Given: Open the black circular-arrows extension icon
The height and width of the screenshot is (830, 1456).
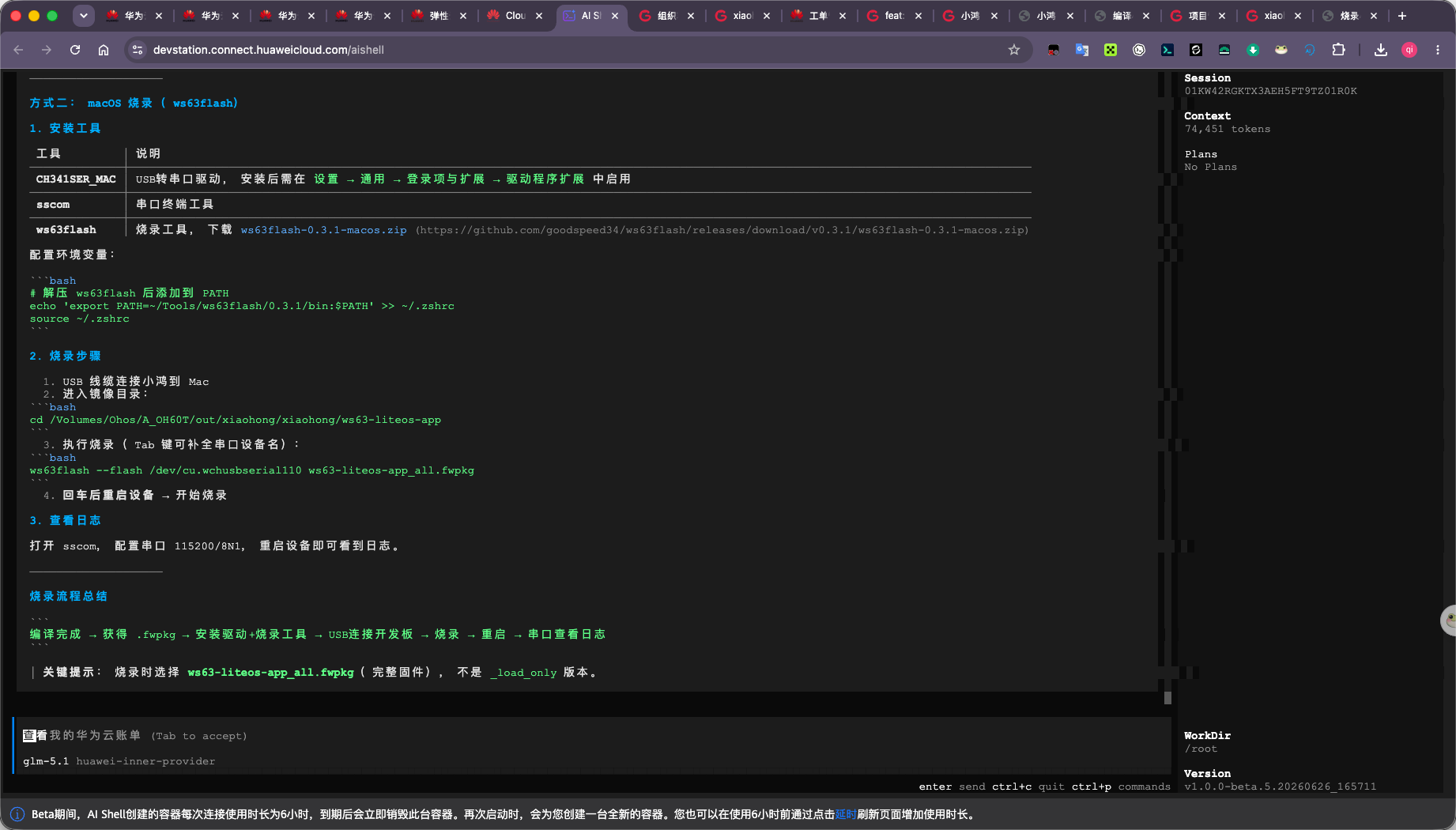Looking at the screenshot, I should (1196, 50).
